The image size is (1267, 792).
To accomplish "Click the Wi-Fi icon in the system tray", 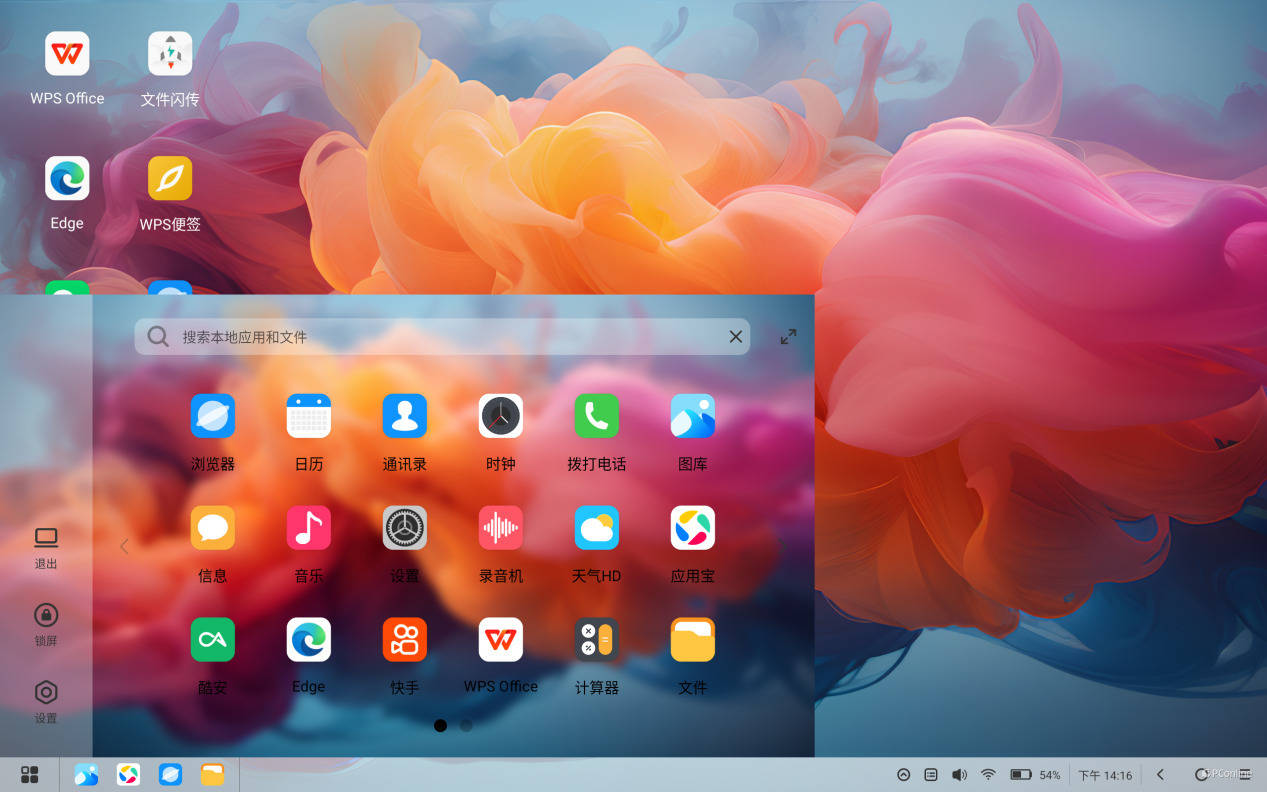I will point(988,775).
